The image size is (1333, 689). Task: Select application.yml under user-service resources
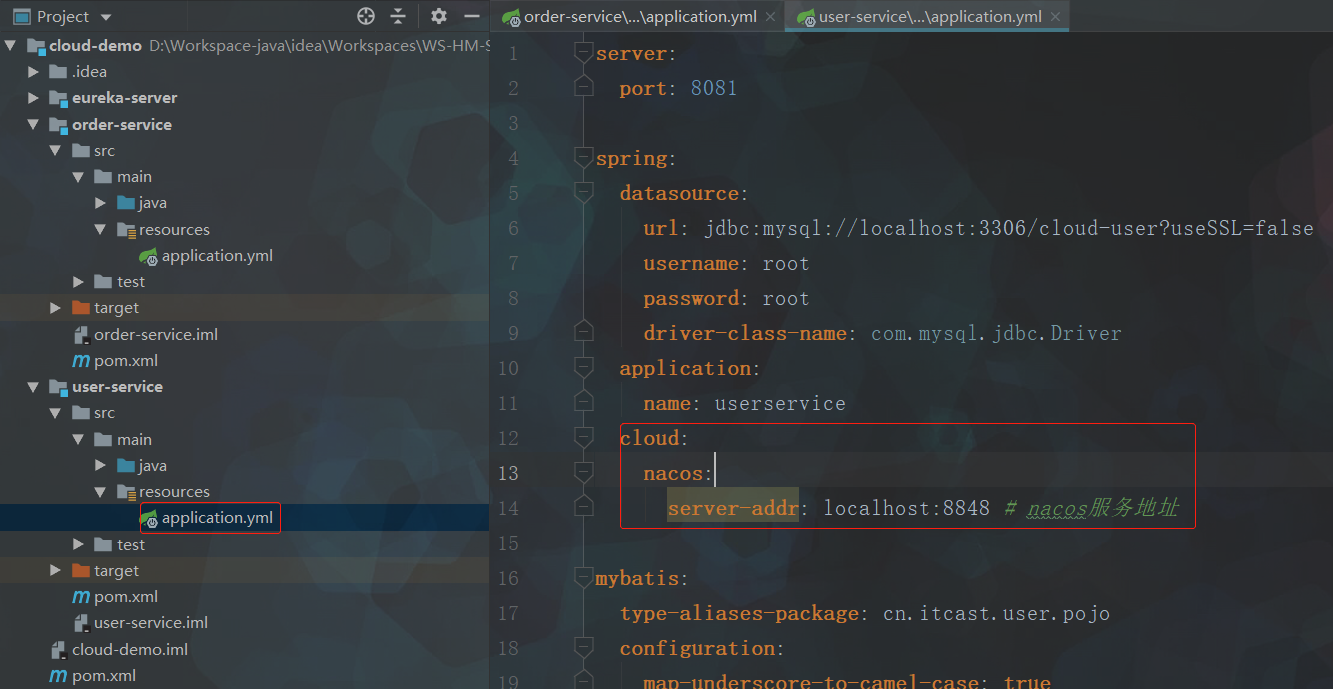pyautogui.click(x=217, y=518)
